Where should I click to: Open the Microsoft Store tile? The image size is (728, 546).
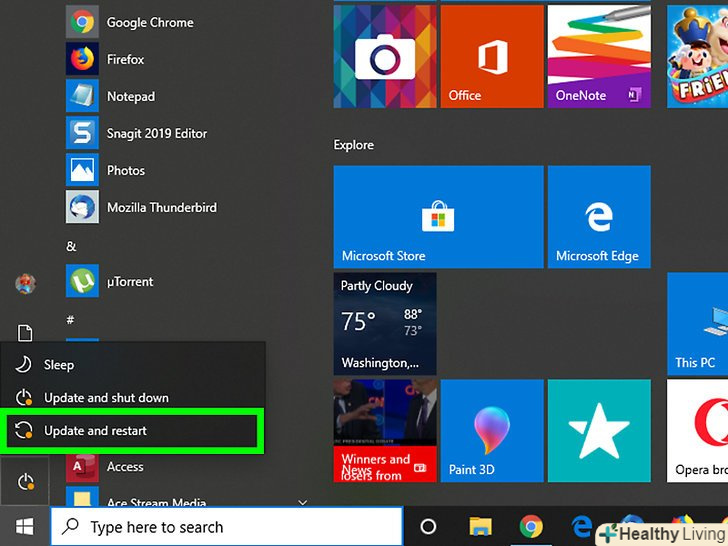438,217
